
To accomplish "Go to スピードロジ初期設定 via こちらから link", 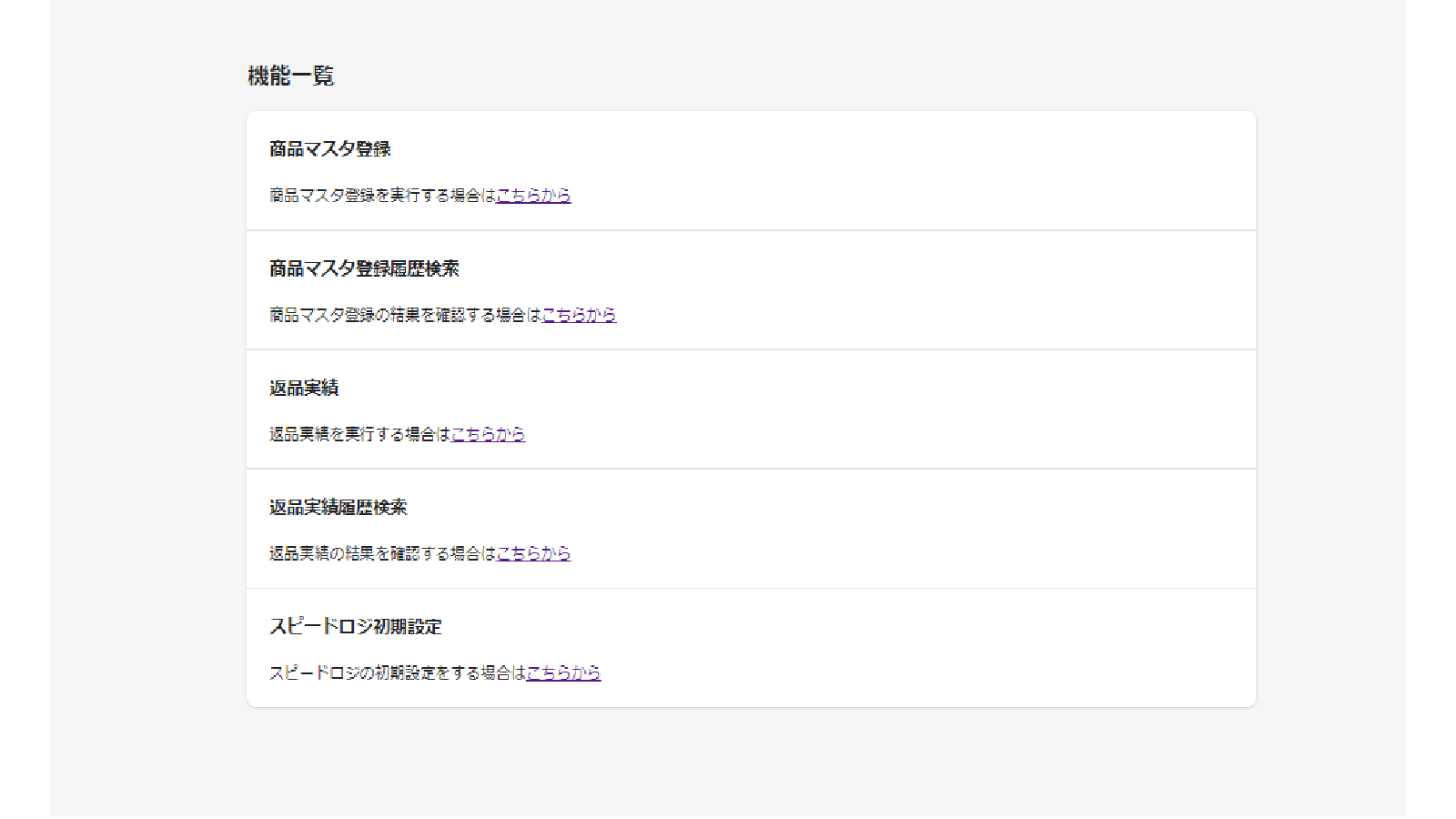I will pos(563,672).
